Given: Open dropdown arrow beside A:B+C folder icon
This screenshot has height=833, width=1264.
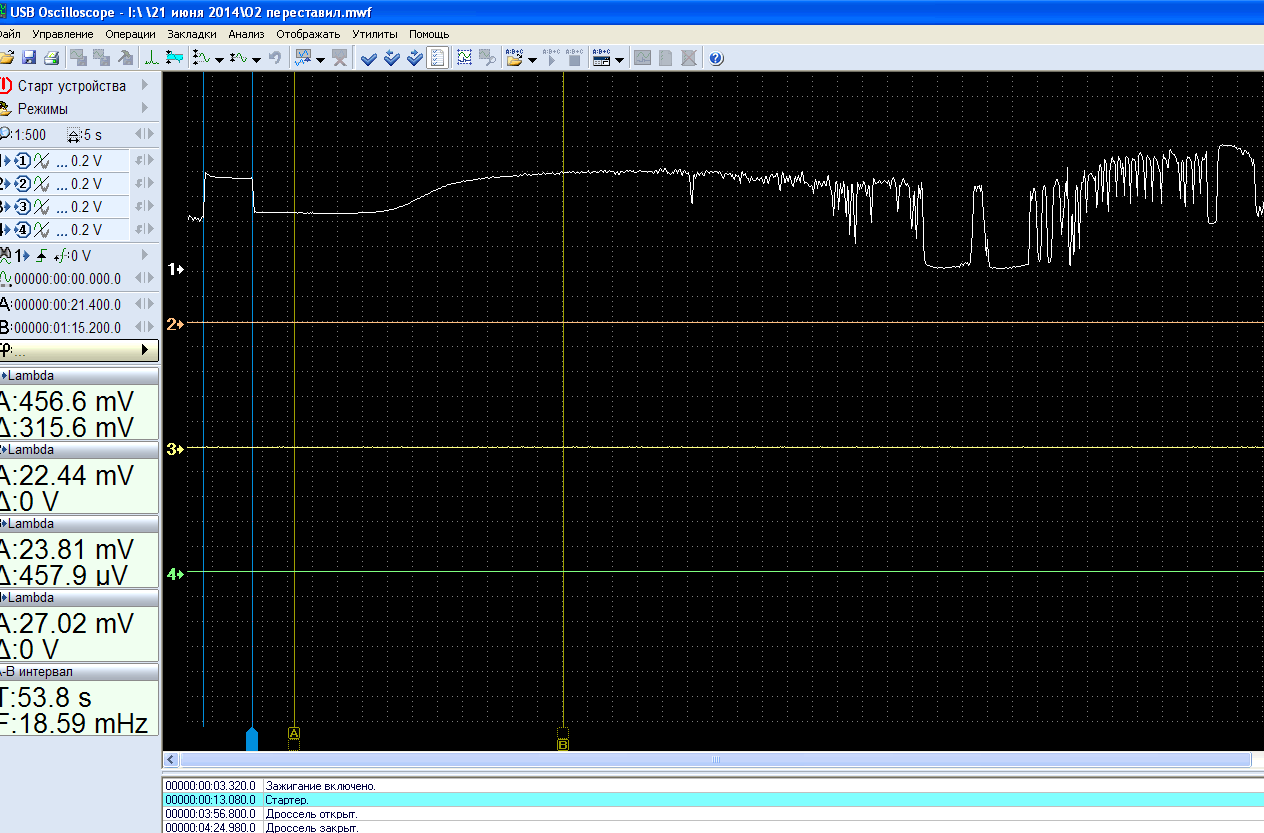Looking at the screenshot, I should pyautogui.click(x=532, y=59).
